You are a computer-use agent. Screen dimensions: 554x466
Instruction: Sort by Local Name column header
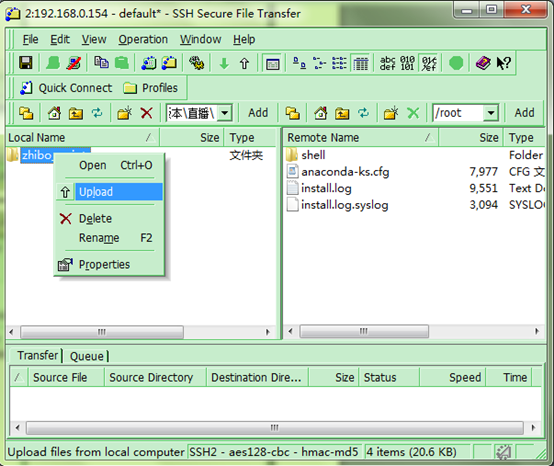(82, 137)
